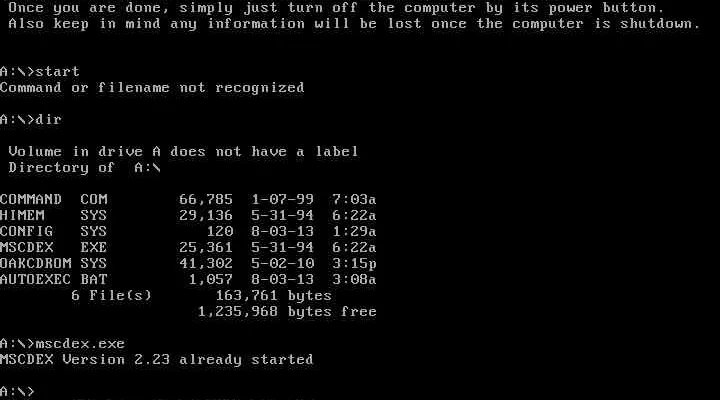Select the MSCDEX EXE listing row
Viewport: 720px width, 400px height.
click(x=188, y=248)
